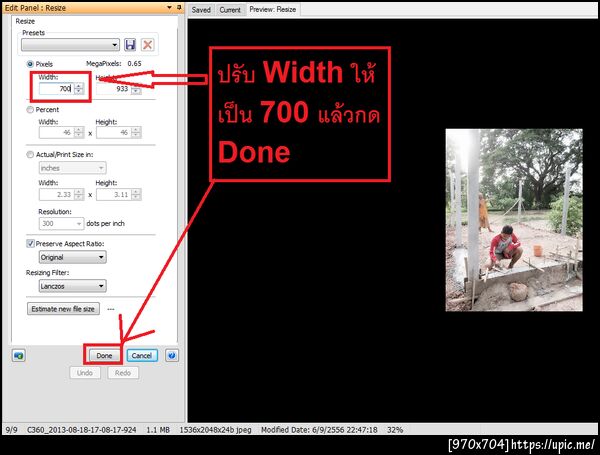Switch to the Saved tab
The image size is (600, 455).
coord(201,10)
